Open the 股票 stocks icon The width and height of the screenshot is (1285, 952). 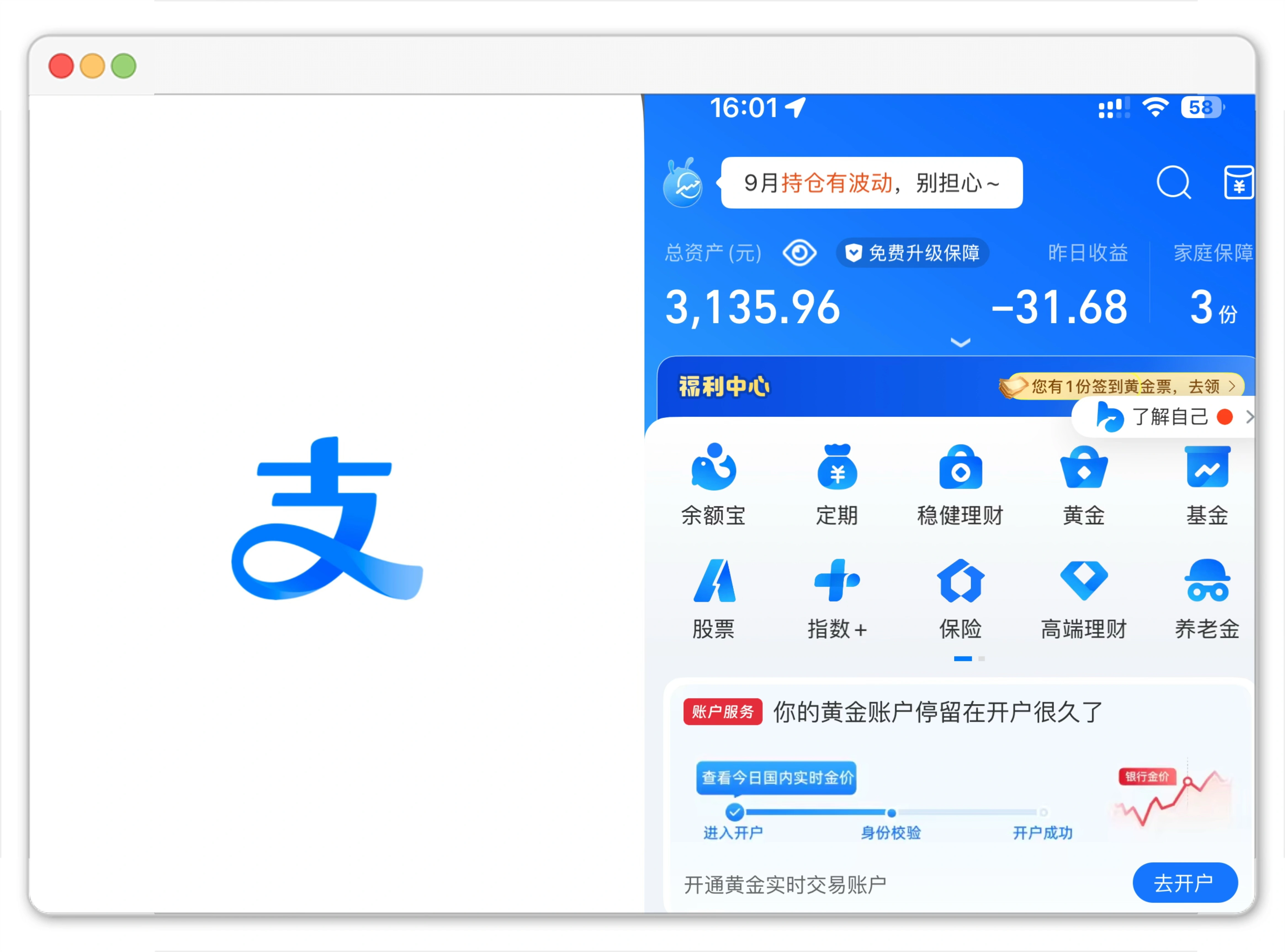click(x=714, y=580)
